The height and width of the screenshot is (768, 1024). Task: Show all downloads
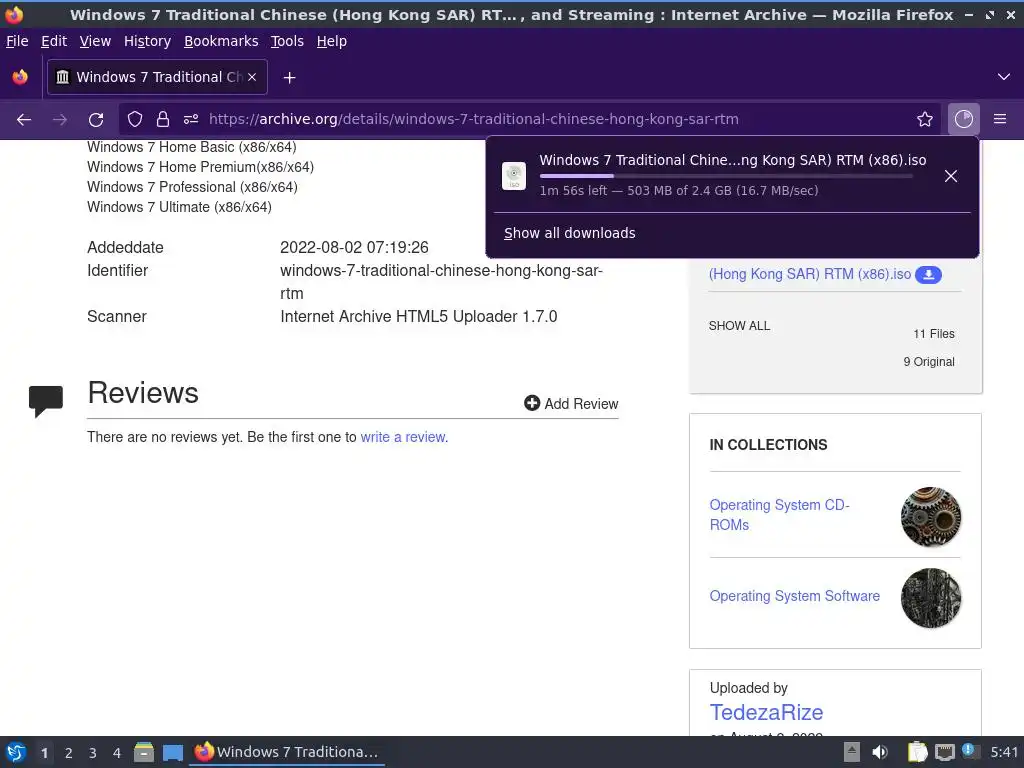point(569,233)
